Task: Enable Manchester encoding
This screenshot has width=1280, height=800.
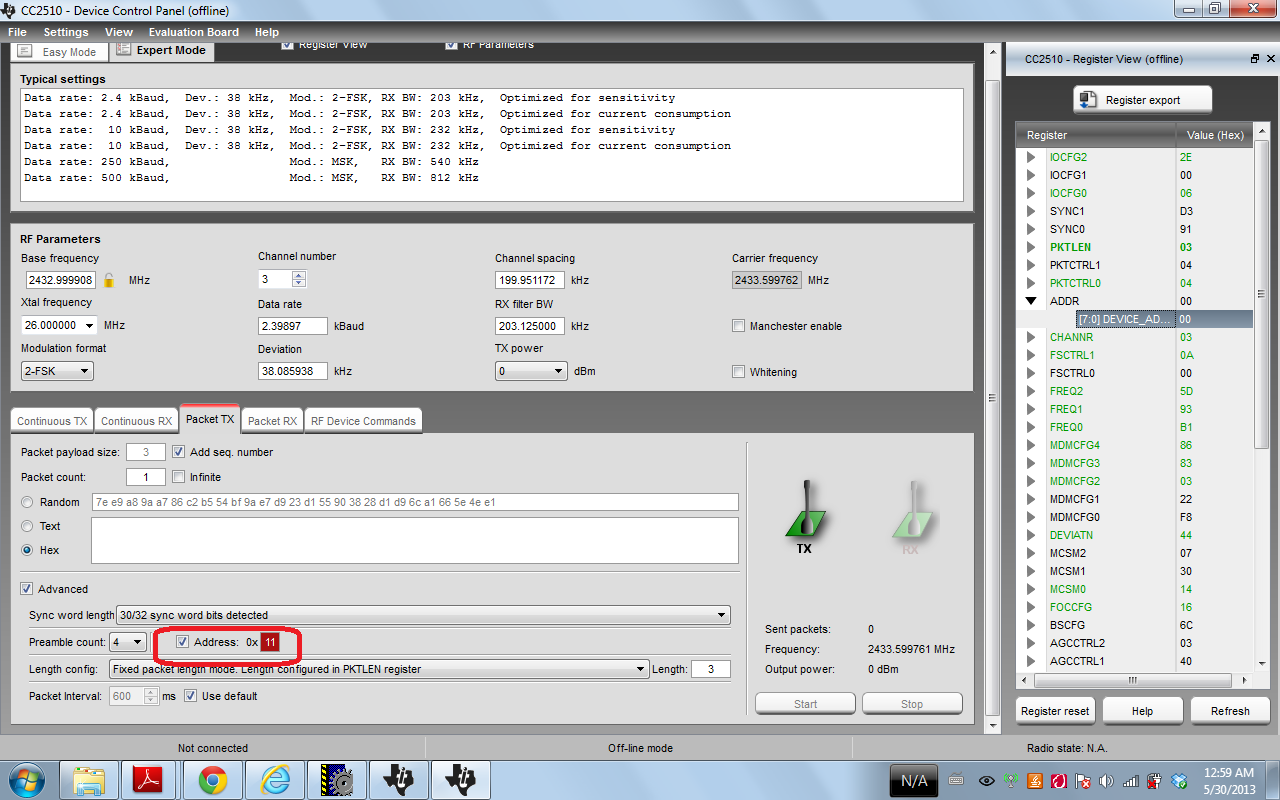Action: pos(738,325)
